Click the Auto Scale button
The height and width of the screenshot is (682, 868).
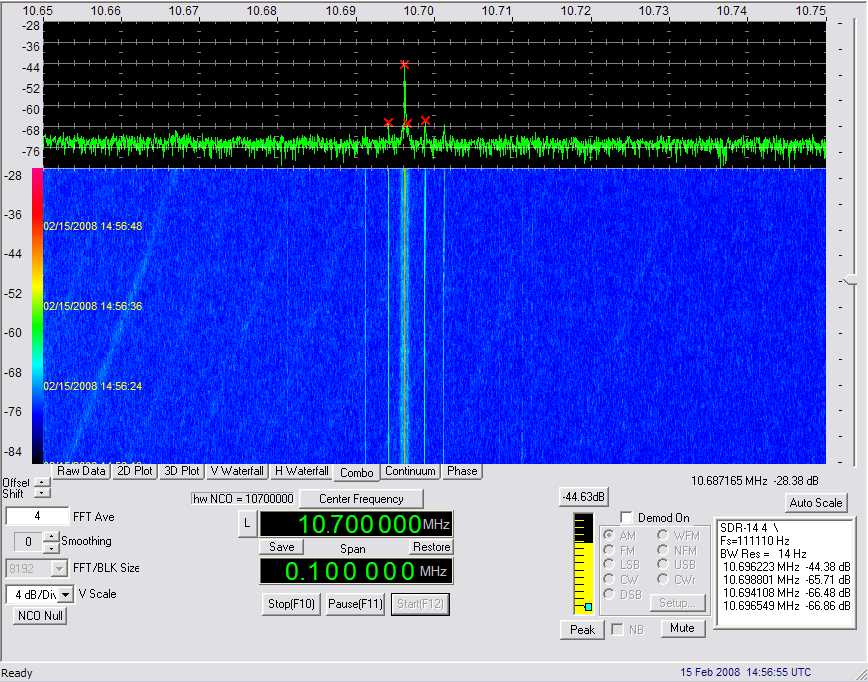[816, 503]
